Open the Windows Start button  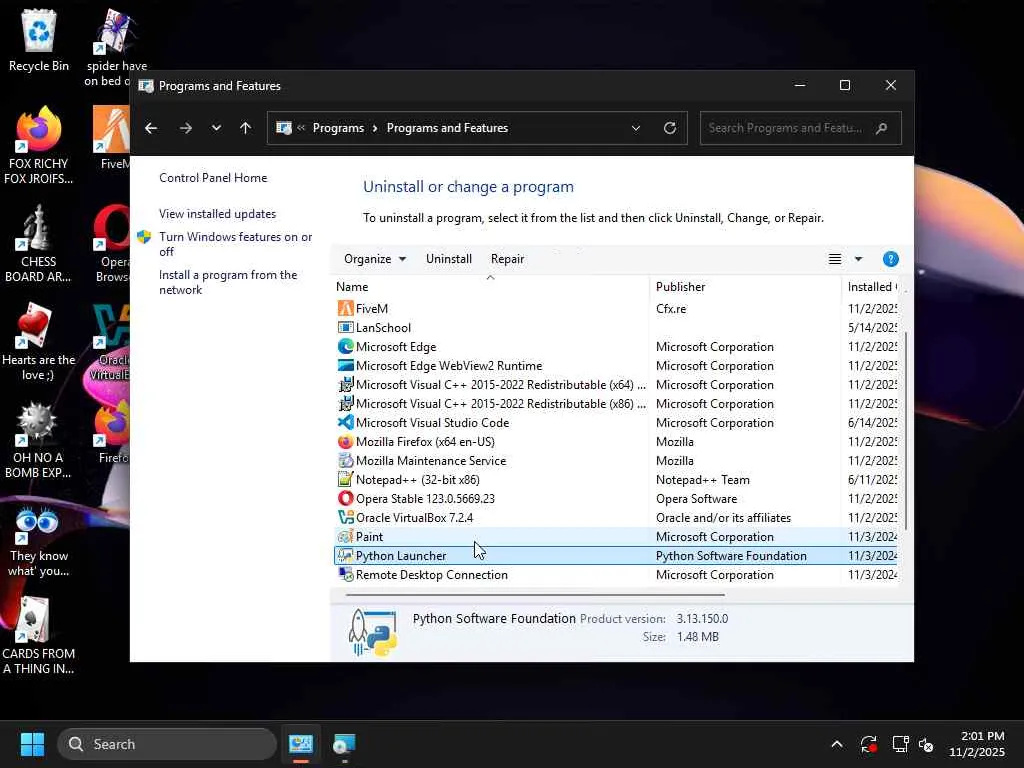(x=32, y=744)
